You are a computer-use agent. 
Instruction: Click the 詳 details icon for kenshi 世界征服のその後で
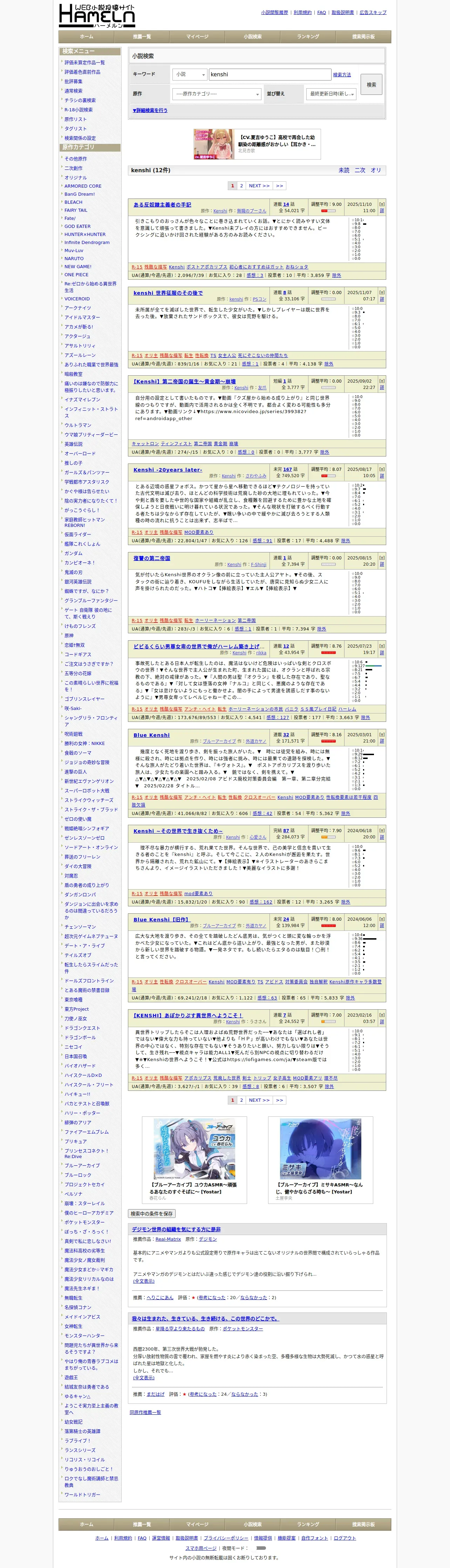(x=382, y=299)
